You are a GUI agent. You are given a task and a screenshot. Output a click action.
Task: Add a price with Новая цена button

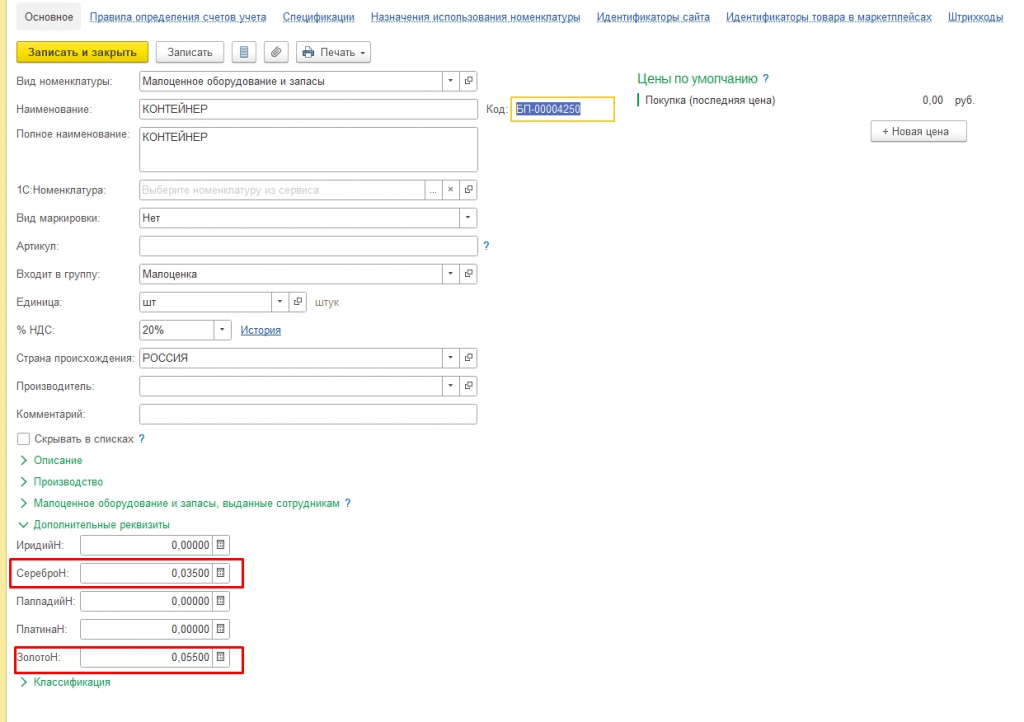918,132
